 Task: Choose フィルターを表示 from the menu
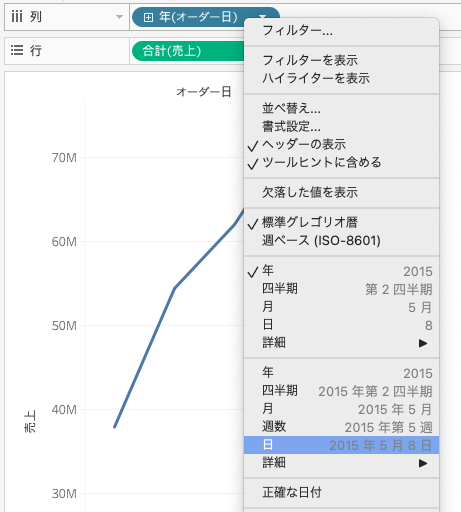click(341, 60)
